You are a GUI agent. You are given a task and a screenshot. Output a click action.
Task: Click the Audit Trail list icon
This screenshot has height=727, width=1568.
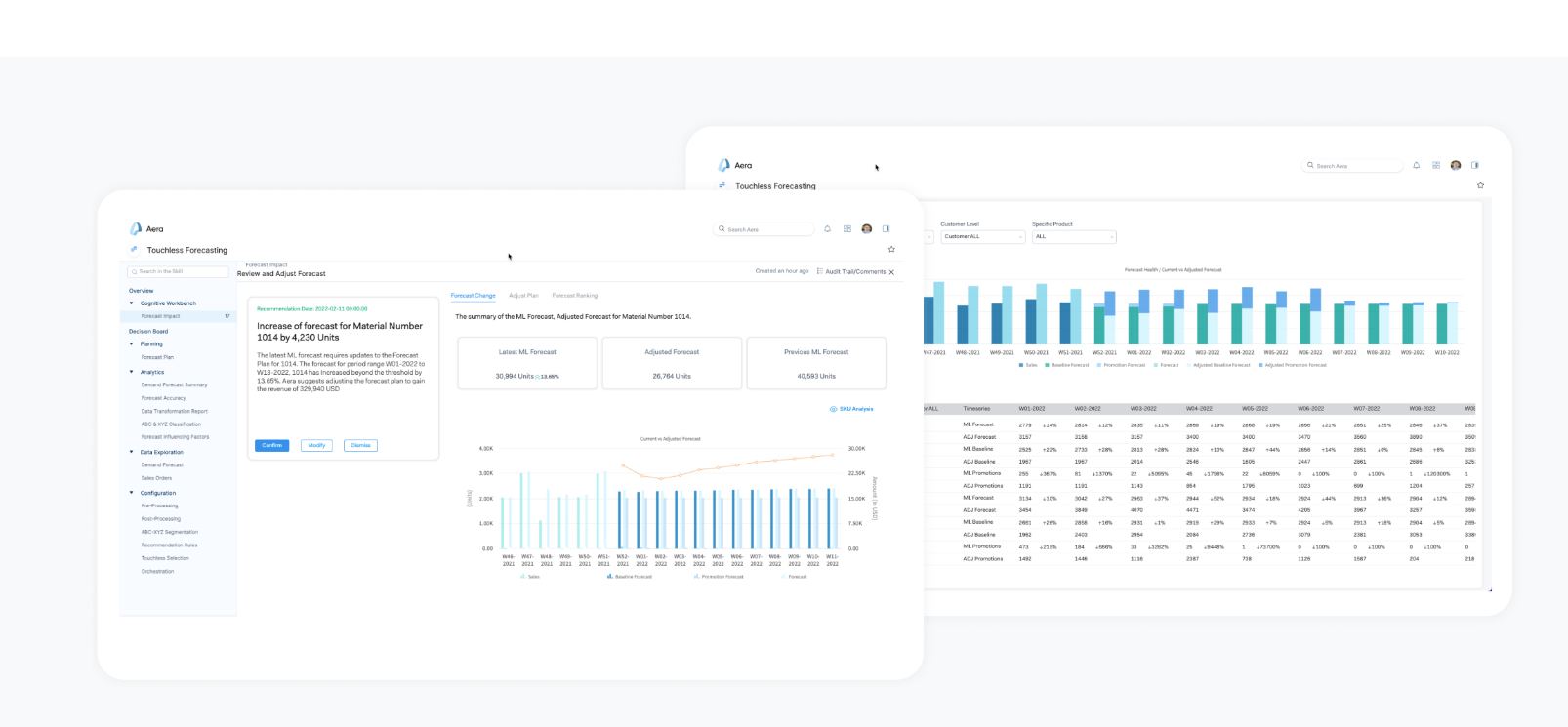[820, 271]
